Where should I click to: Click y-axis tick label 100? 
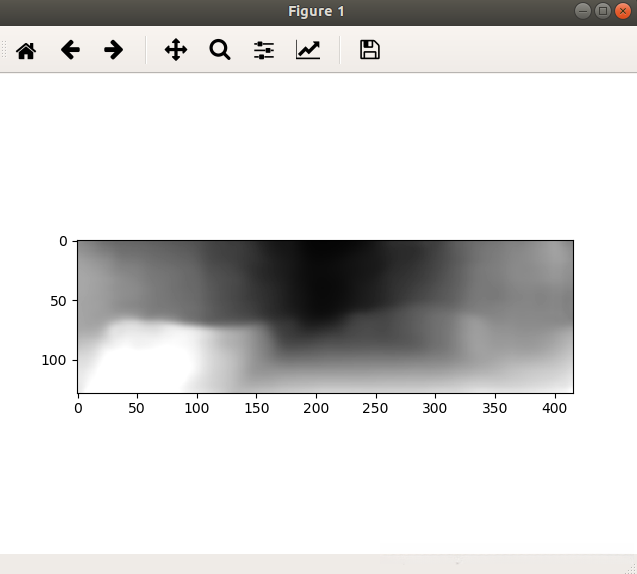54,360
